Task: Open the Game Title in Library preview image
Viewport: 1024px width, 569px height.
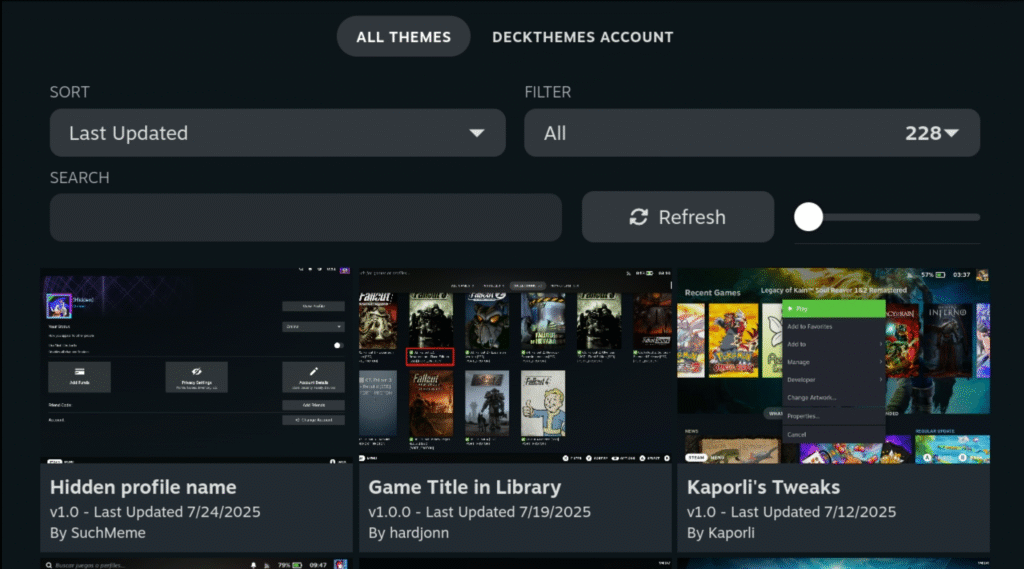Action: [515, 366]
